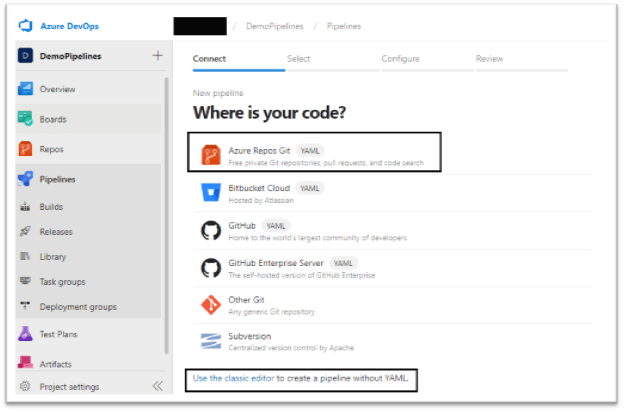Click the Releases rocket icon

click(x=25, y=231)
